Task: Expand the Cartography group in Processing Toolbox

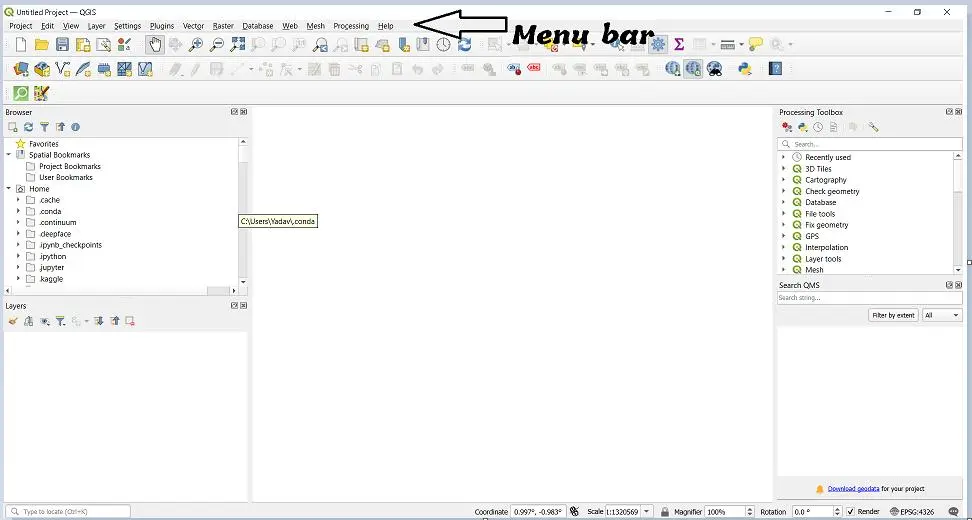Action: click(784, 180)
